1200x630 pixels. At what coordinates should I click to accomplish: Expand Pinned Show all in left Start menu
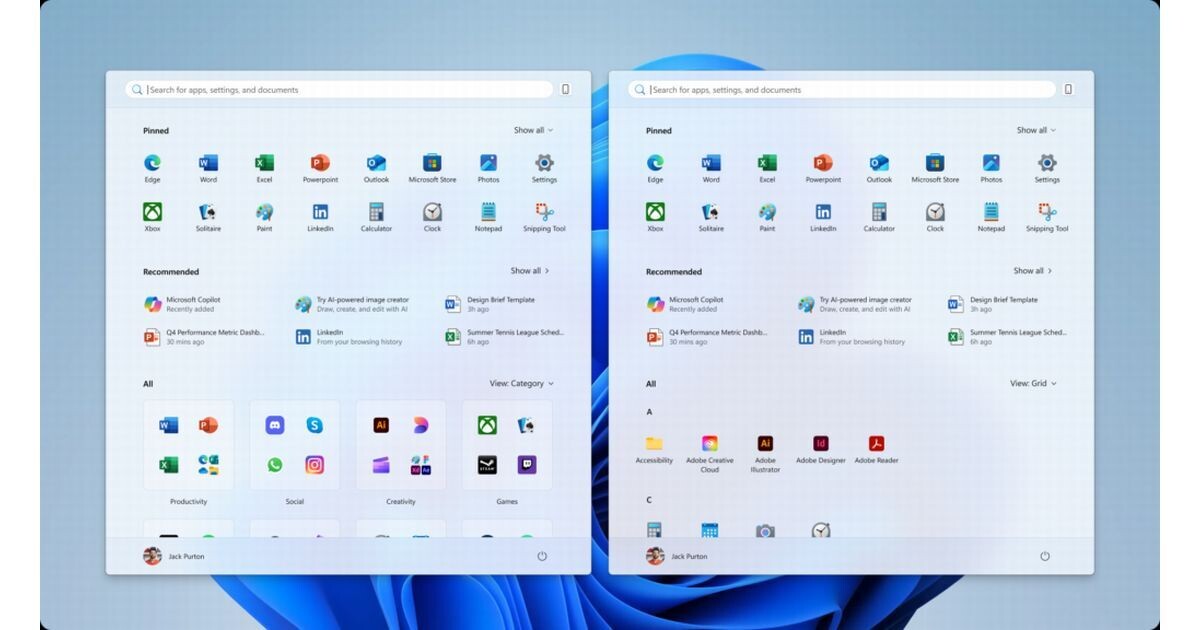coord(533,130)
